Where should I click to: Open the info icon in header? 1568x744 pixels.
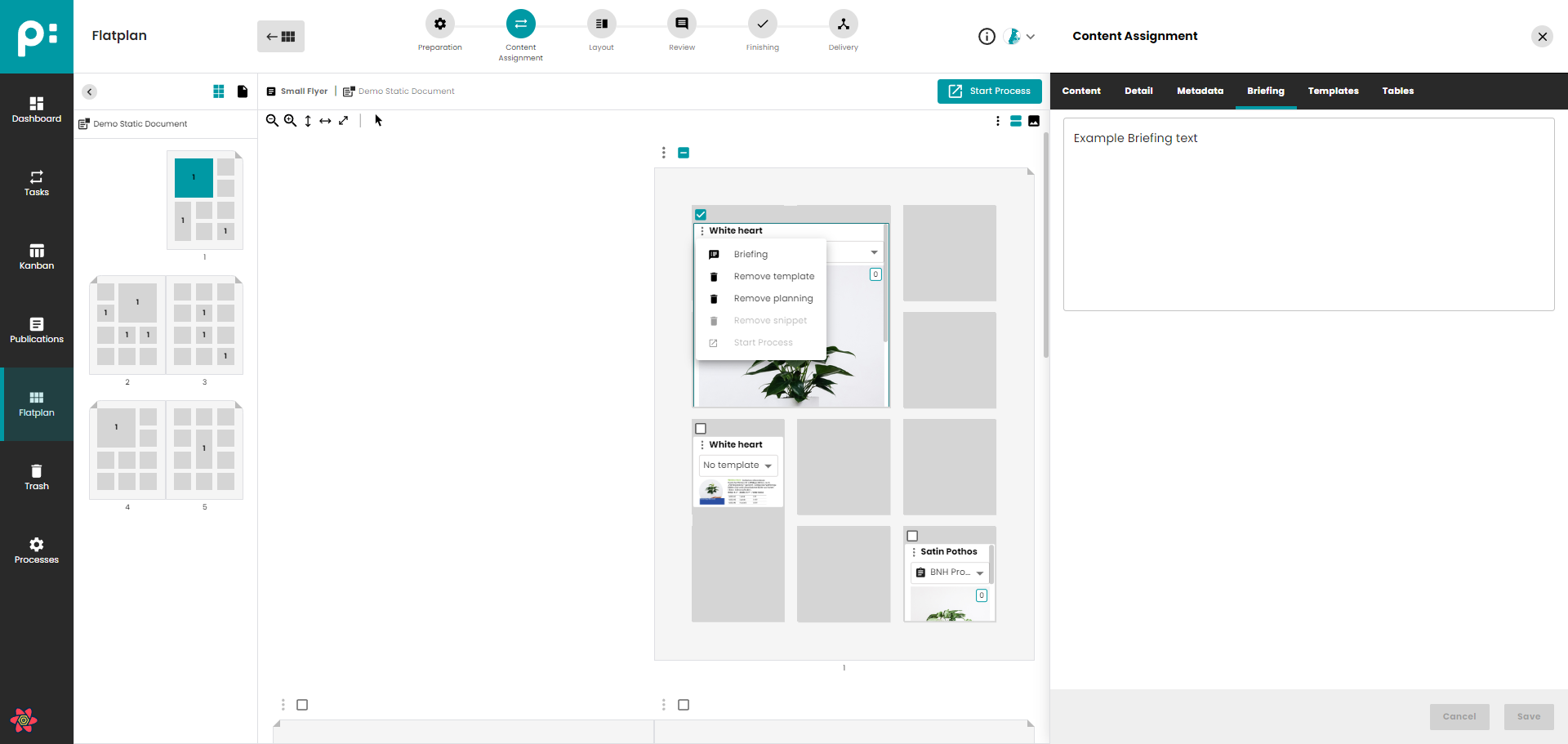pos(987,36)
